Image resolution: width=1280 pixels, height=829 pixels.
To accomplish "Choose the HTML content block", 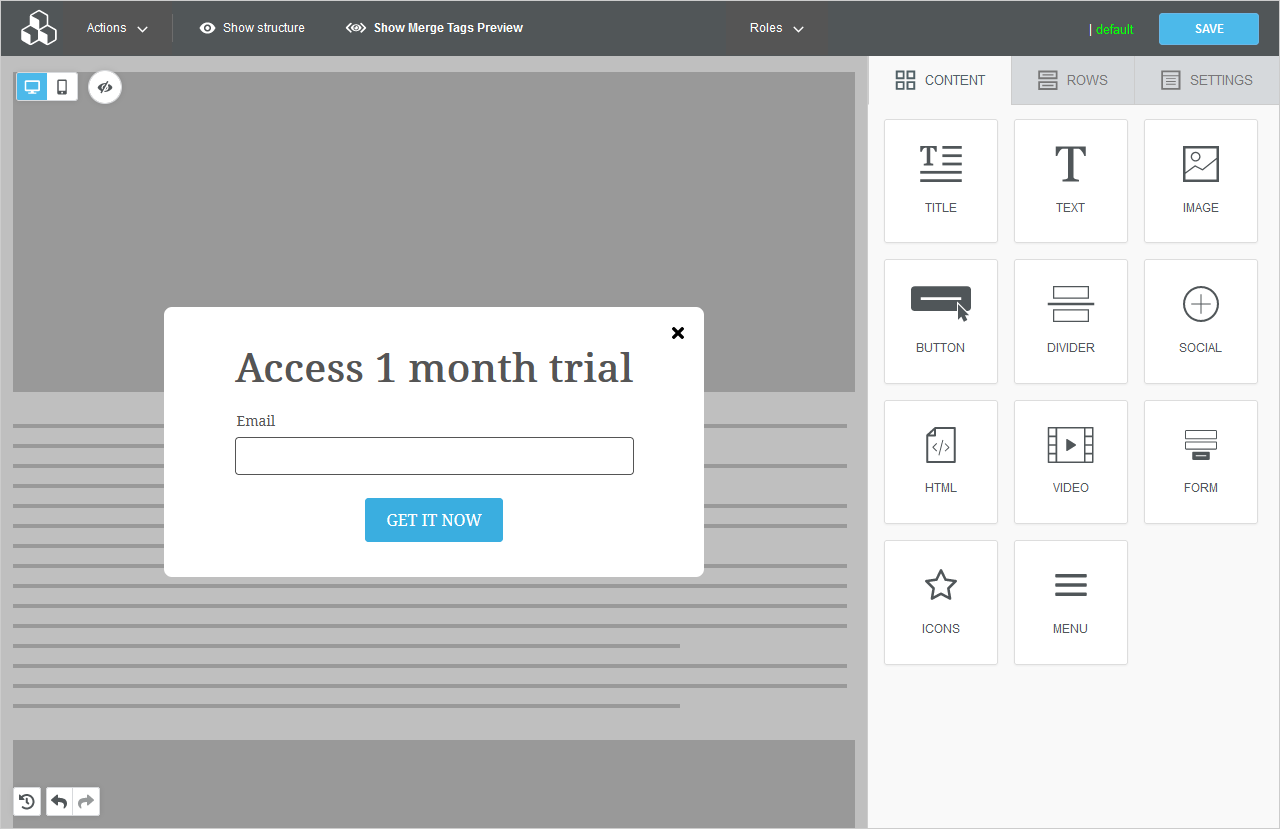I will [x=940, y=461].
